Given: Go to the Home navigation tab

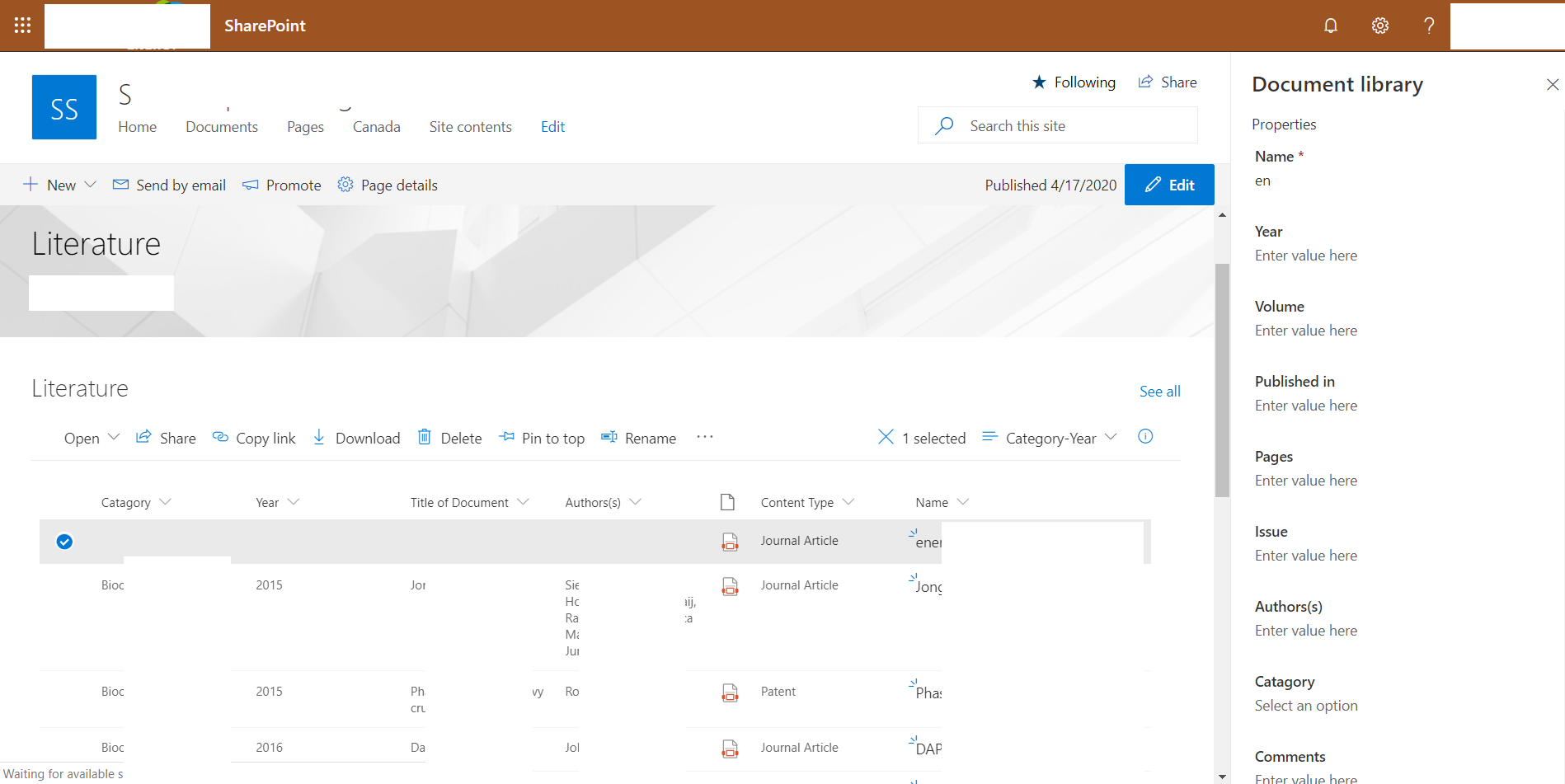Looking at the screenshot, I should [137, 126].
